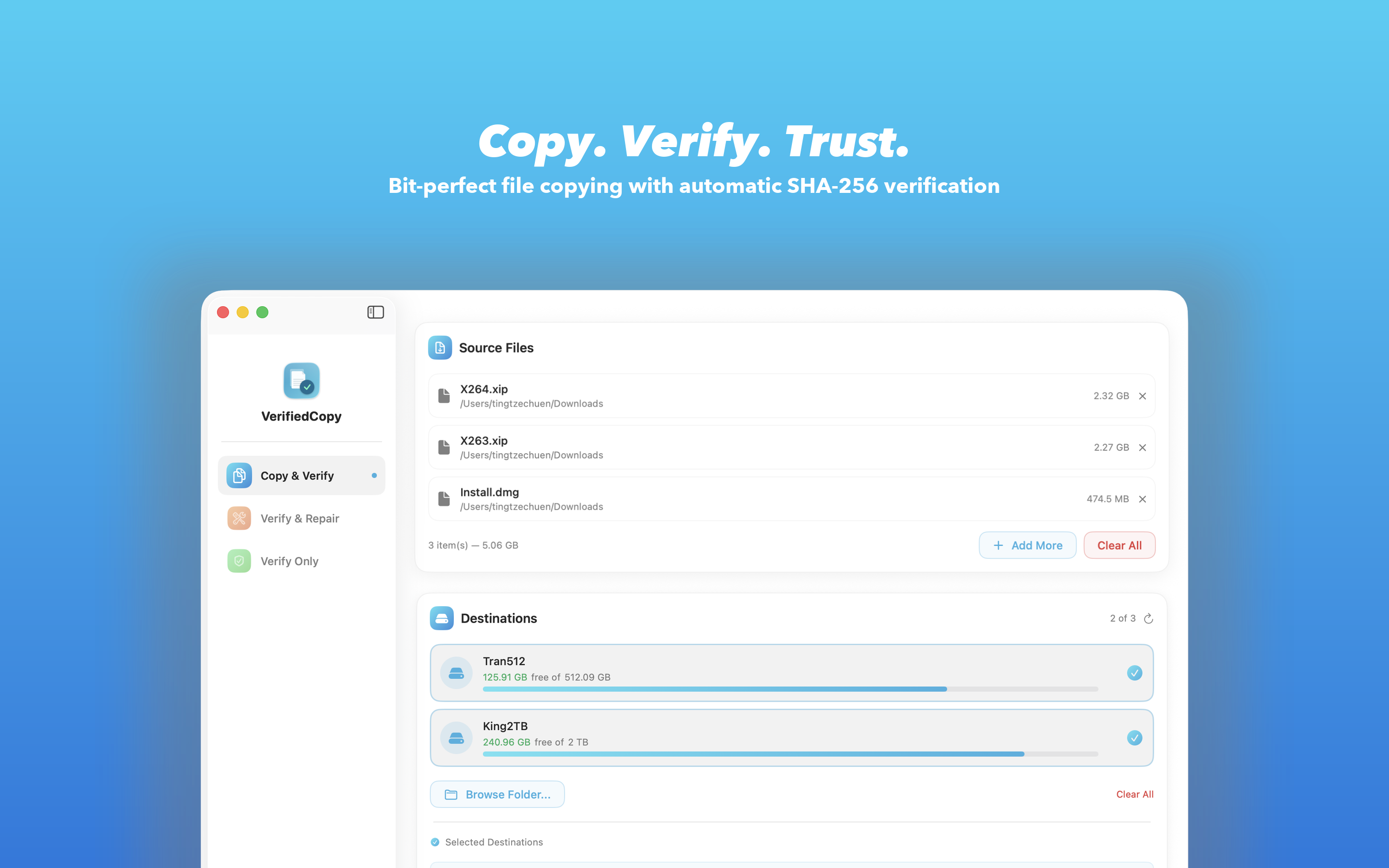Open Browse Folder to pick a destination
This screenshot has width=1389, height=868.
497,794
